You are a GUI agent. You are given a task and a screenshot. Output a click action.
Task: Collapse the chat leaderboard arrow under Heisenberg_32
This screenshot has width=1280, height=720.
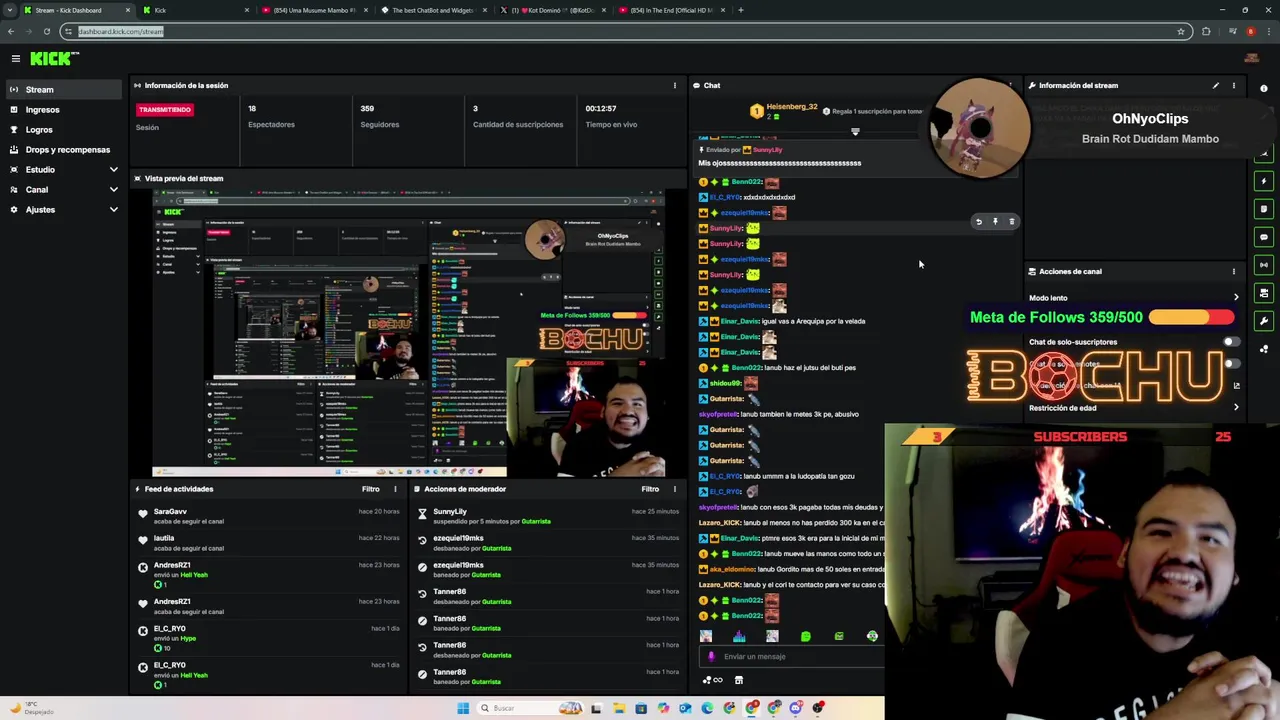coord(855,131)
